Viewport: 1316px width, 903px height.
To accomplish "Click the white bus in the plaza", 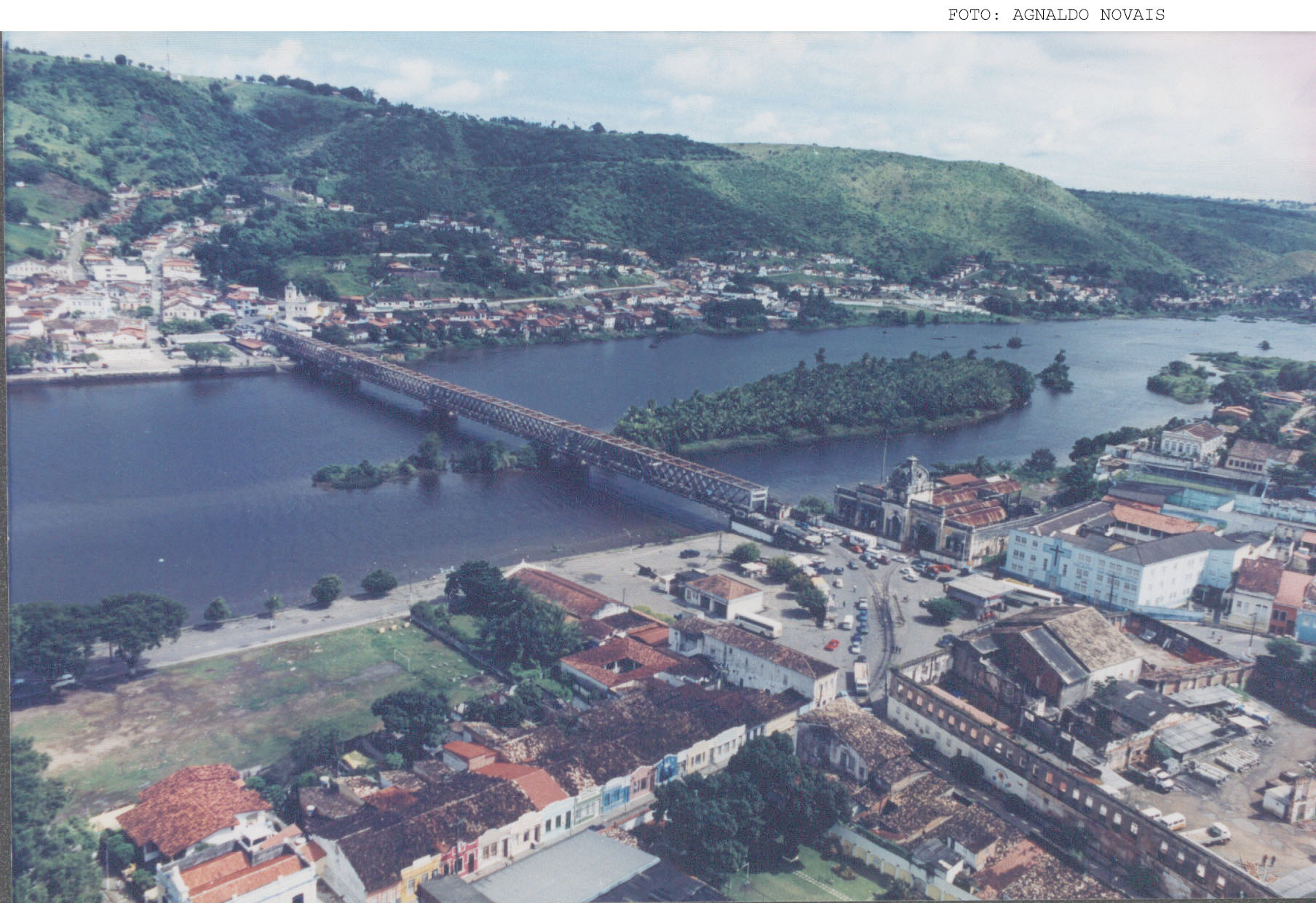I will click(757, 625).
